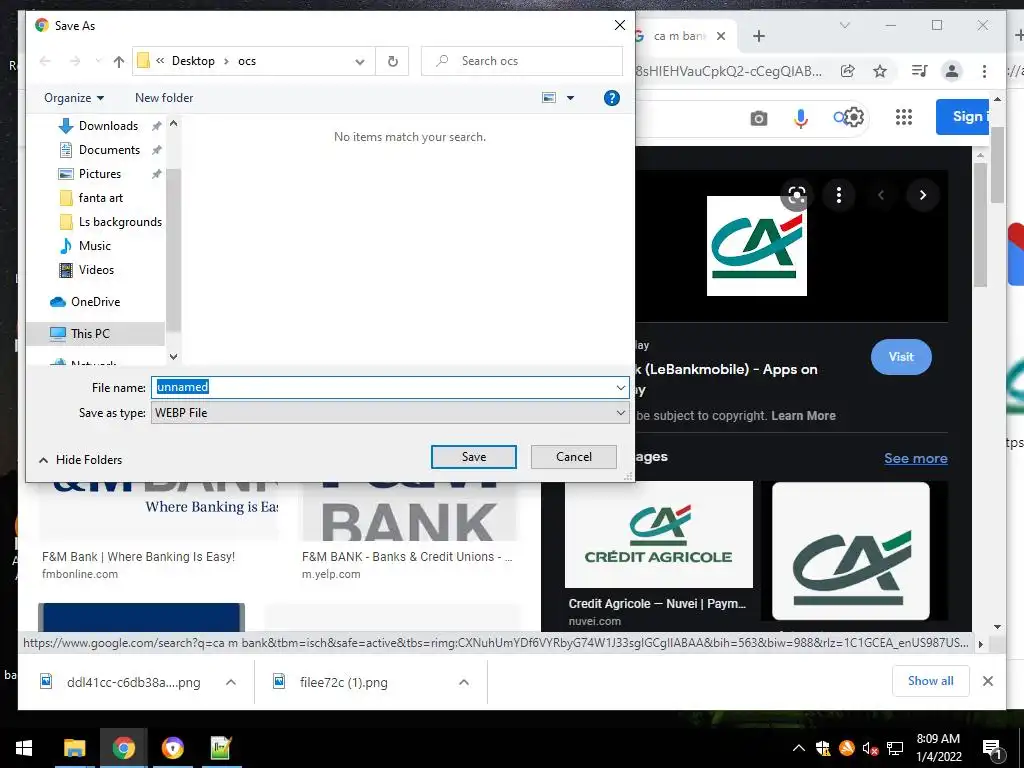Click the Search ocs field

(522, 61)
